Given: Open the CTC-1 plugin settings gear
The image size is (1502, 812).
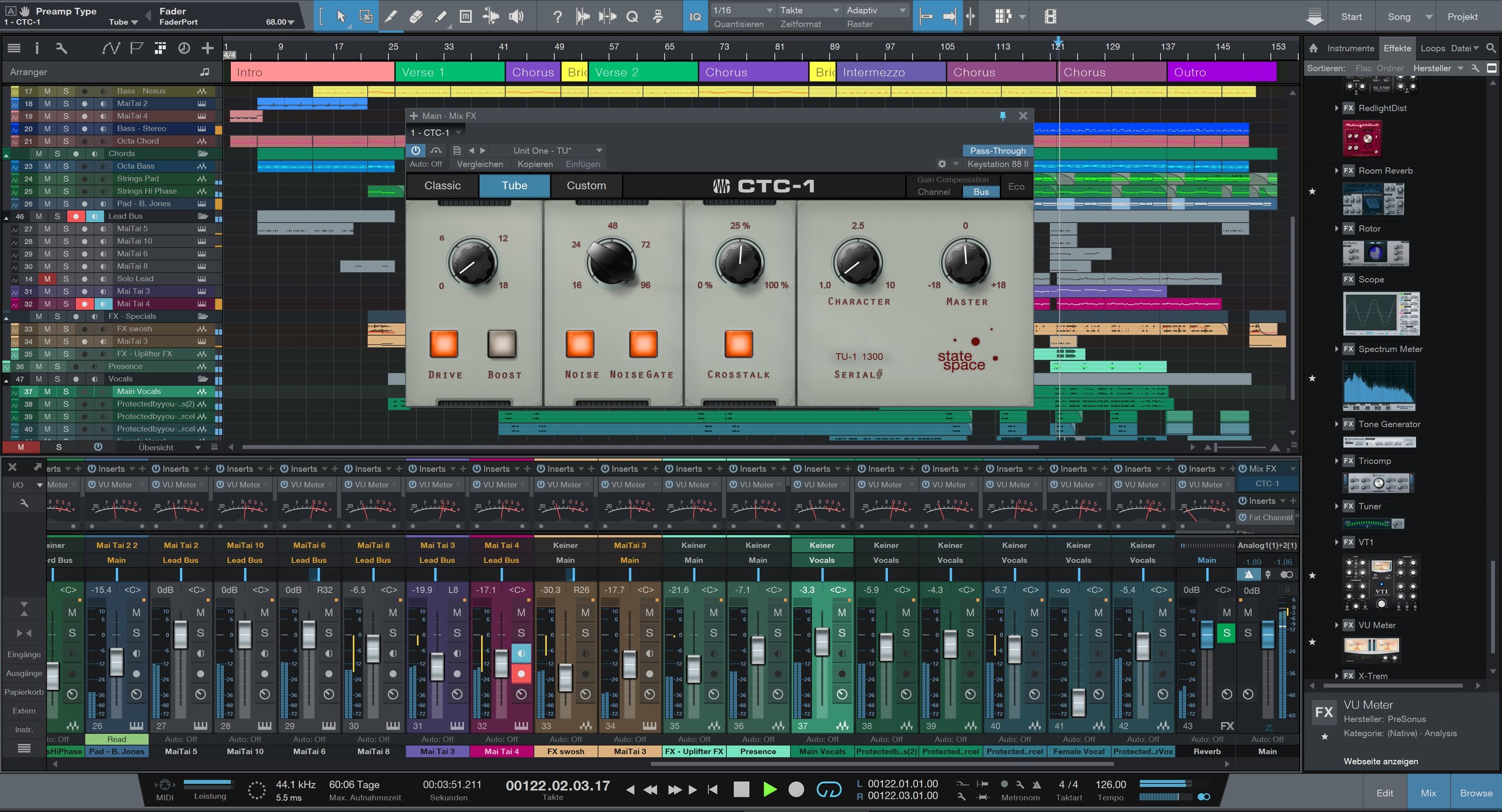Looking at the screenshot, I should [x=942, y=164].
